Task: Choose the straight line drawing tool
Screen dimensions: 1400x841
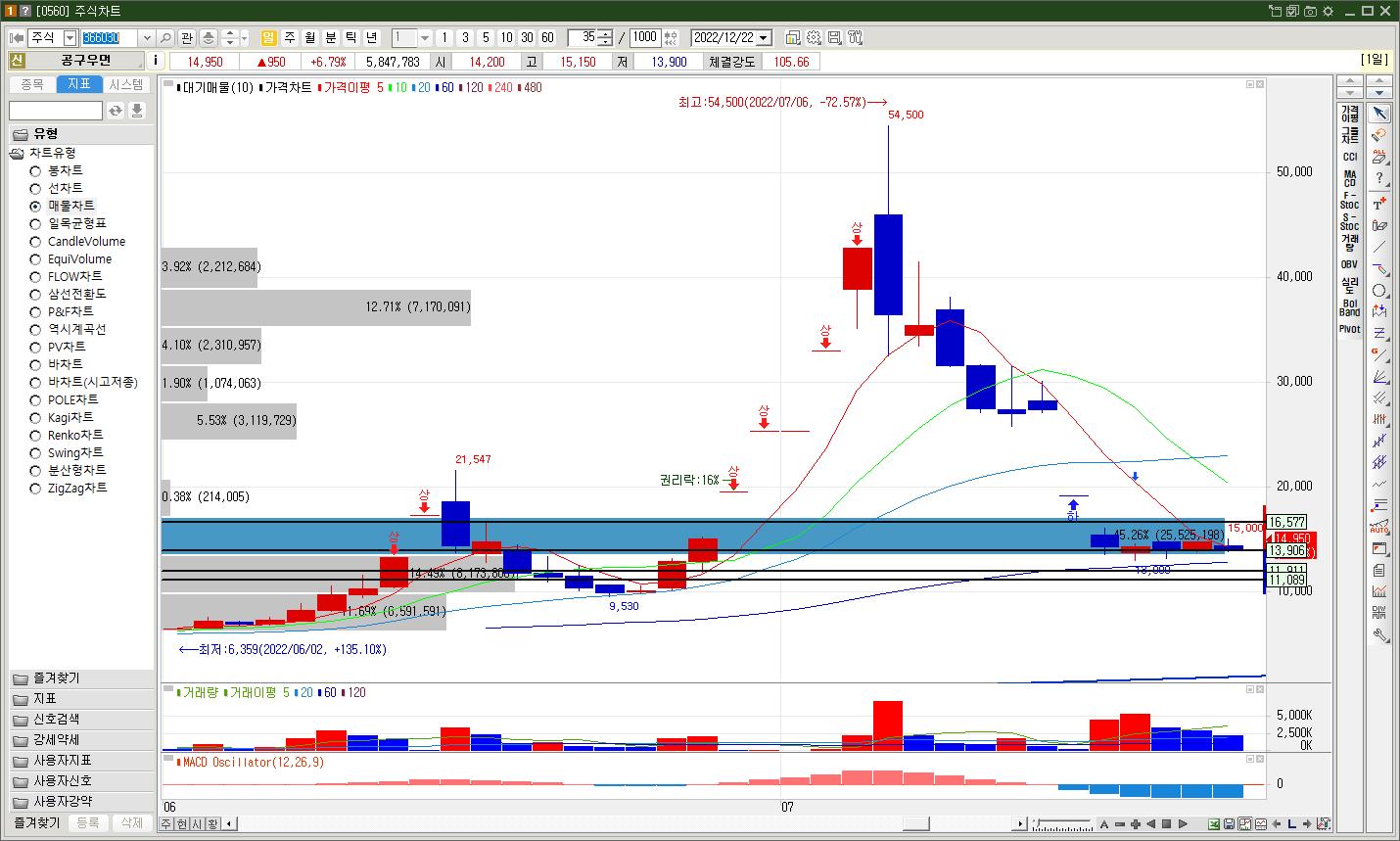Action: click(1379, 247)
